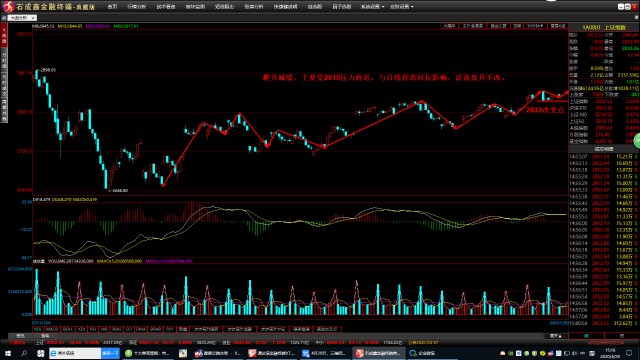Choose the VOL indicator tab
Viewport: 640px width, 360px height.
[38, 329]
